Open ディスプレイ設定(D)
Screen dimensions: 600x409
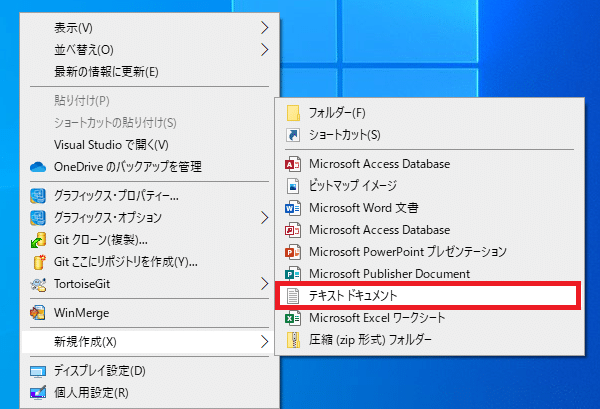tap(150, 371)
